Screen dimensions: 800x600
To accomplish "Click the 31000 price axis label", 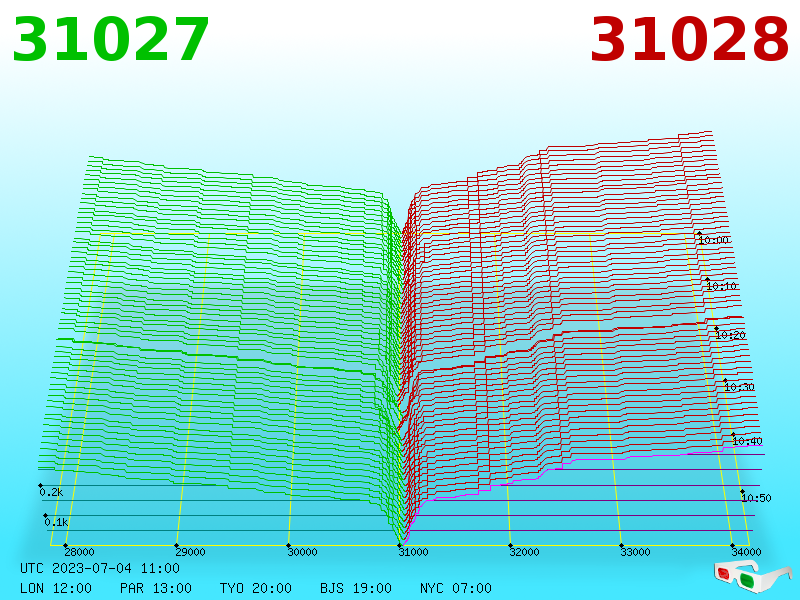I will coord(413,552).
